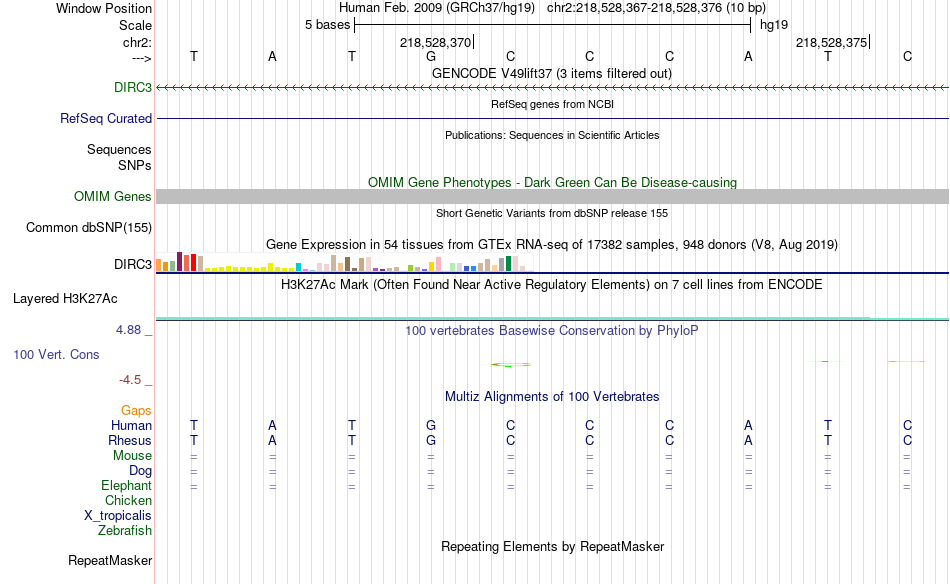This screenshot has width=950, height=584.
Task: Open GENCODE V49lift37 track title
Action: (x=552, y=74)
